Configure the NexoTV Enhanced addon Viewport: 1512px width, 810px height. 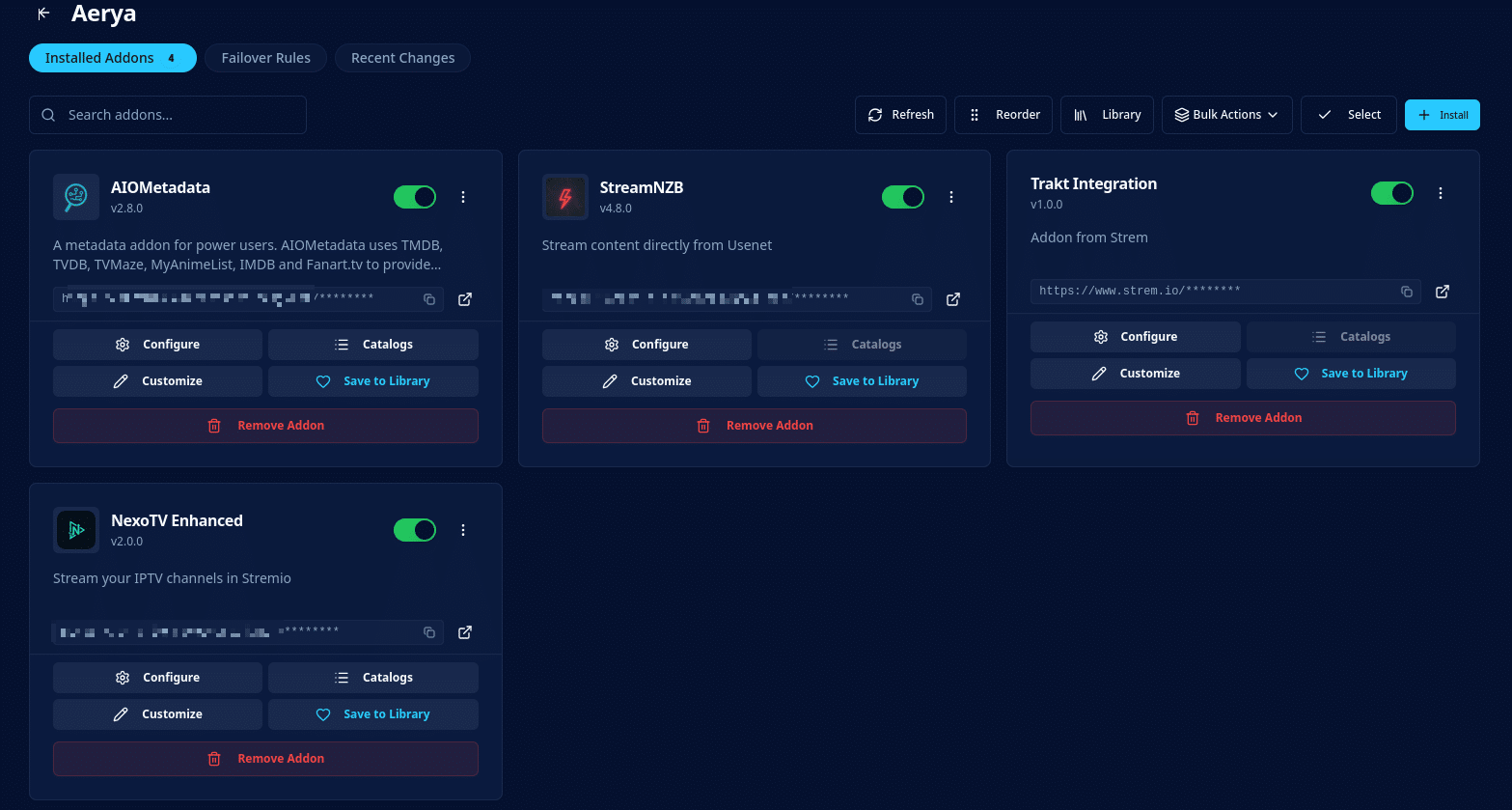[x=157, y=678]
